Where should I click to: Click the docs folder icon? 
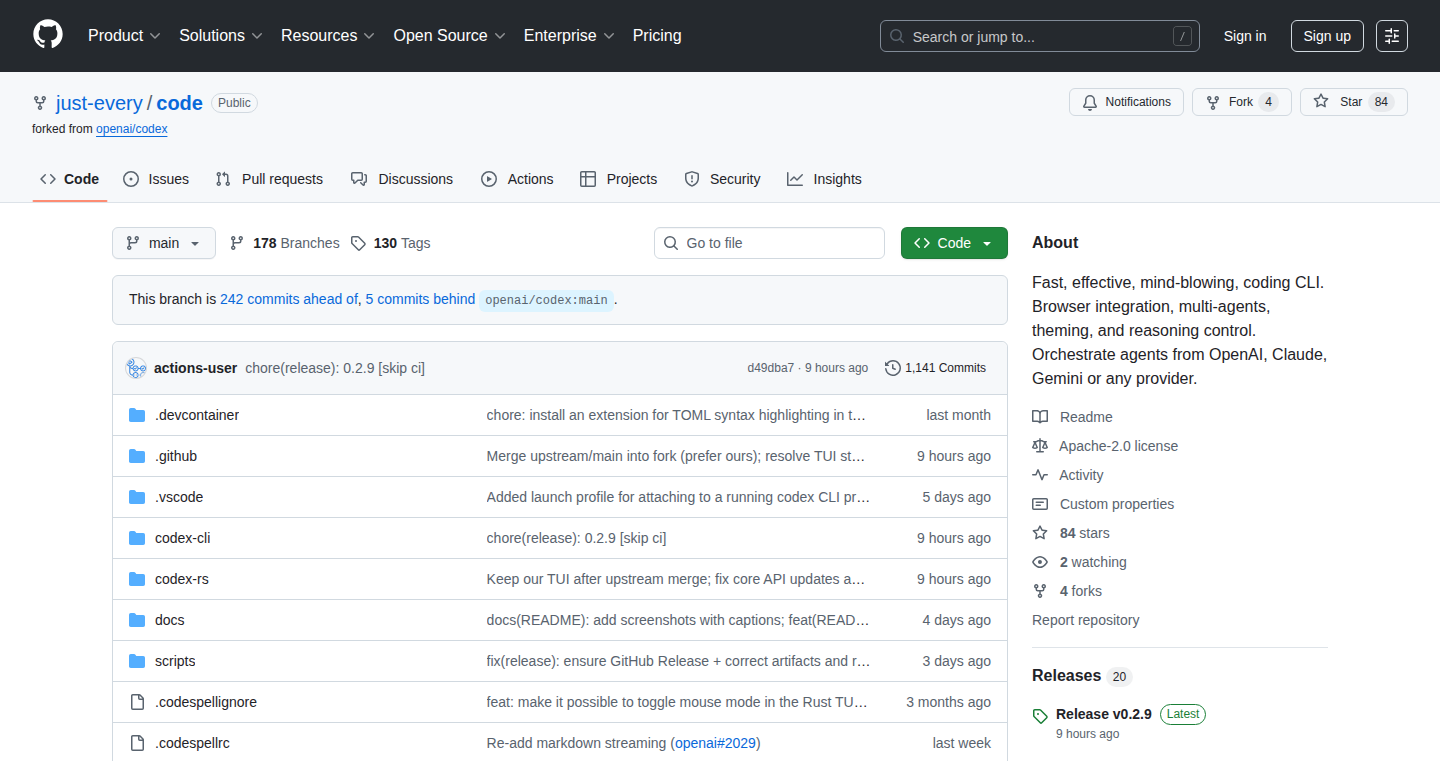[x=137, y=620]
